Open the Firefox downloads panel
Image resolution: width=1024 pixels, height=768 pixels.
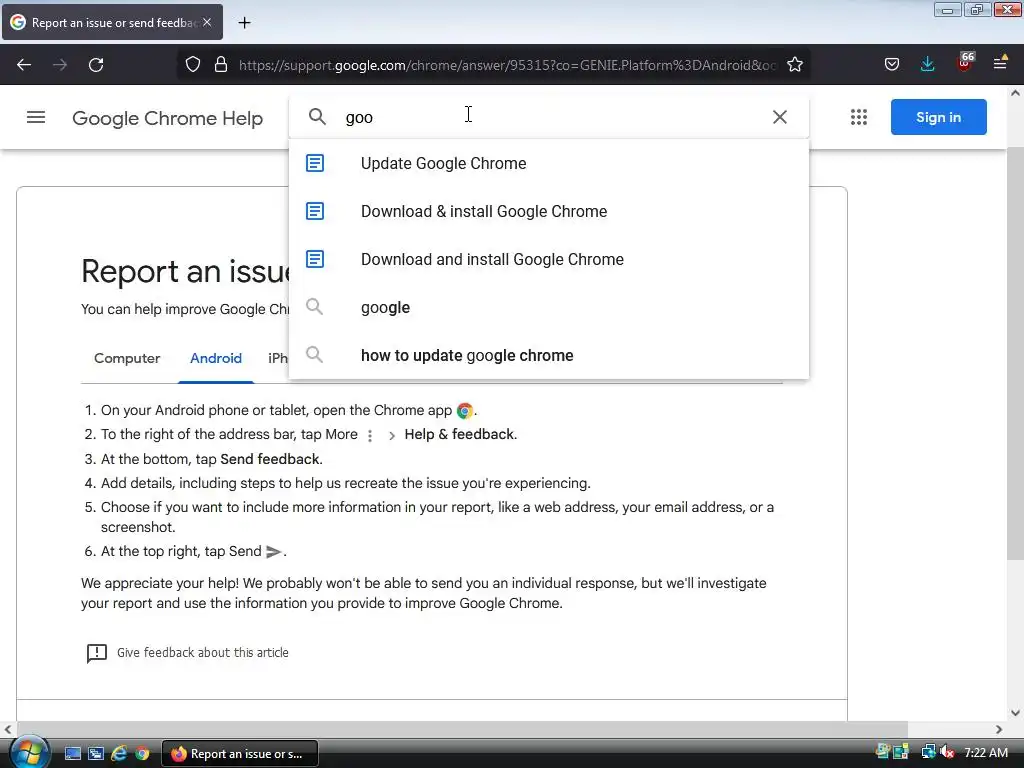click(x=927, y=65)
